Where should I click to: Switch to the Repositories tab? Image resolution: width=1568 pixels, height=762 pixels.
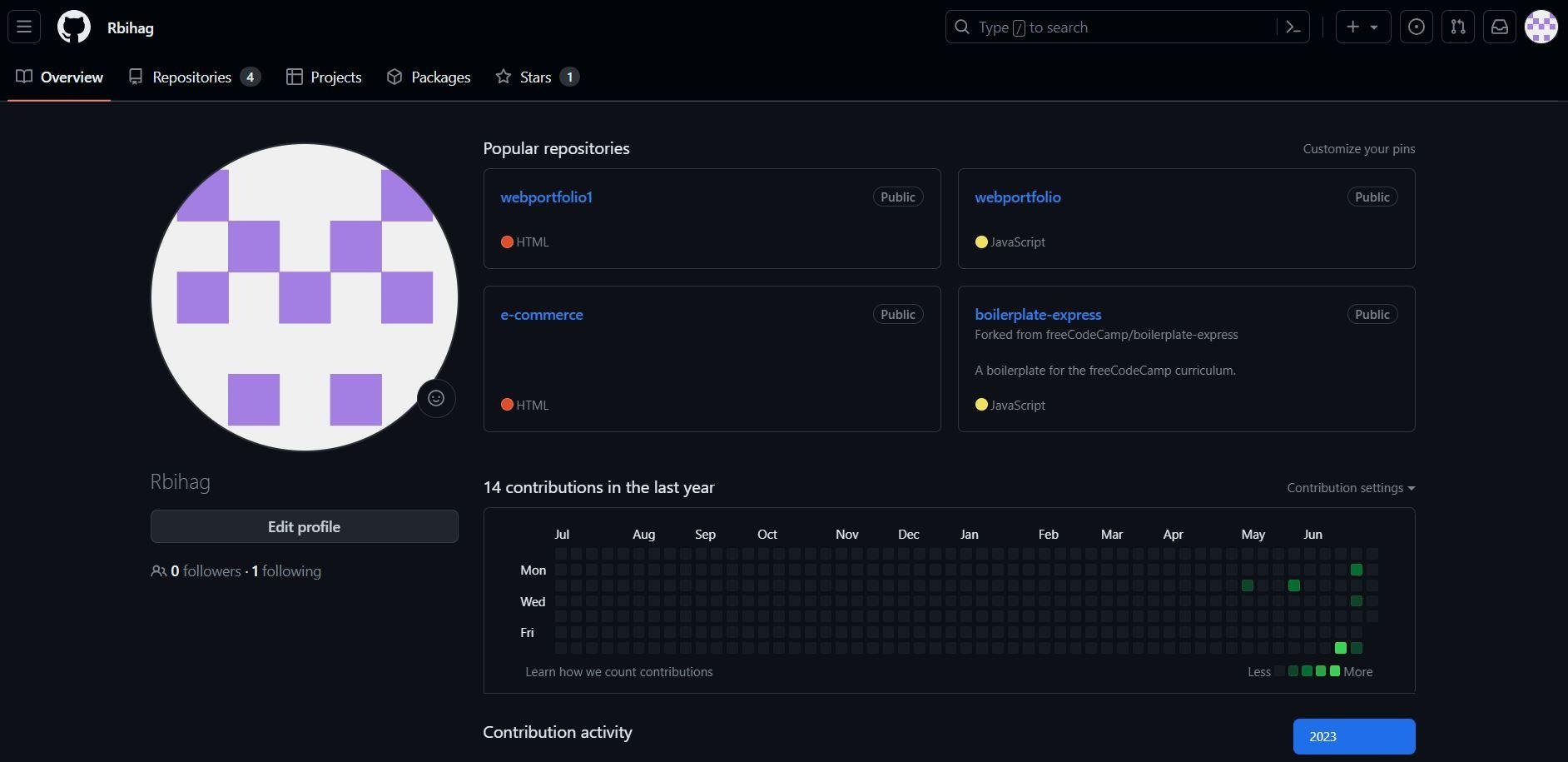coord(191,77)
